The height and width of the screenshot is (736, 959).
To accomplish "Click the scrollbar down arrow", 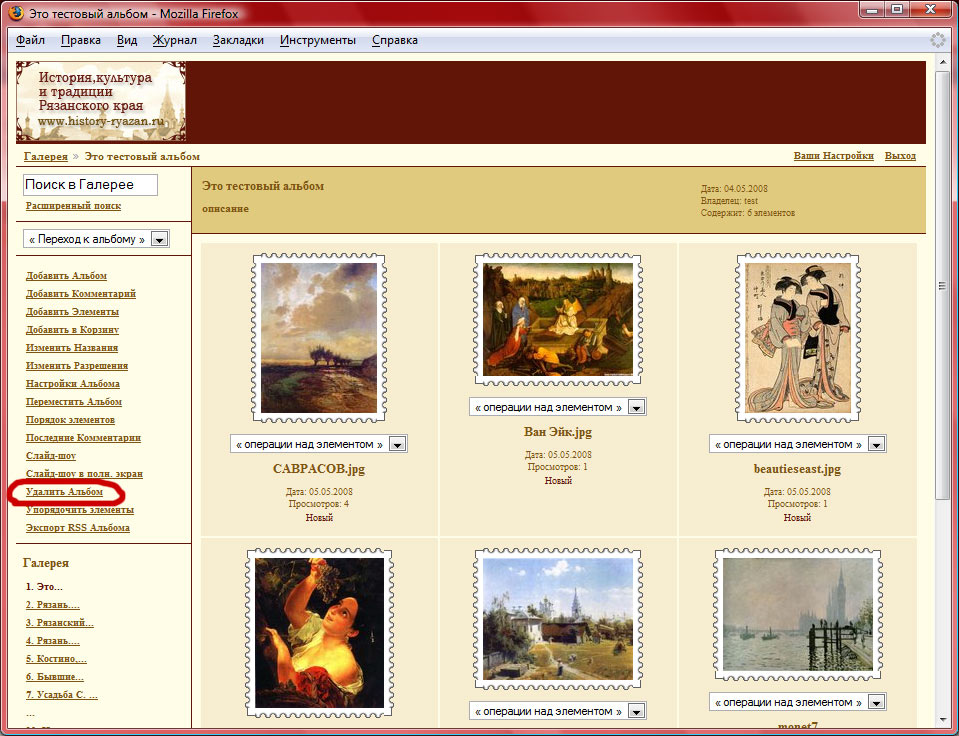I will click(942, 721).
